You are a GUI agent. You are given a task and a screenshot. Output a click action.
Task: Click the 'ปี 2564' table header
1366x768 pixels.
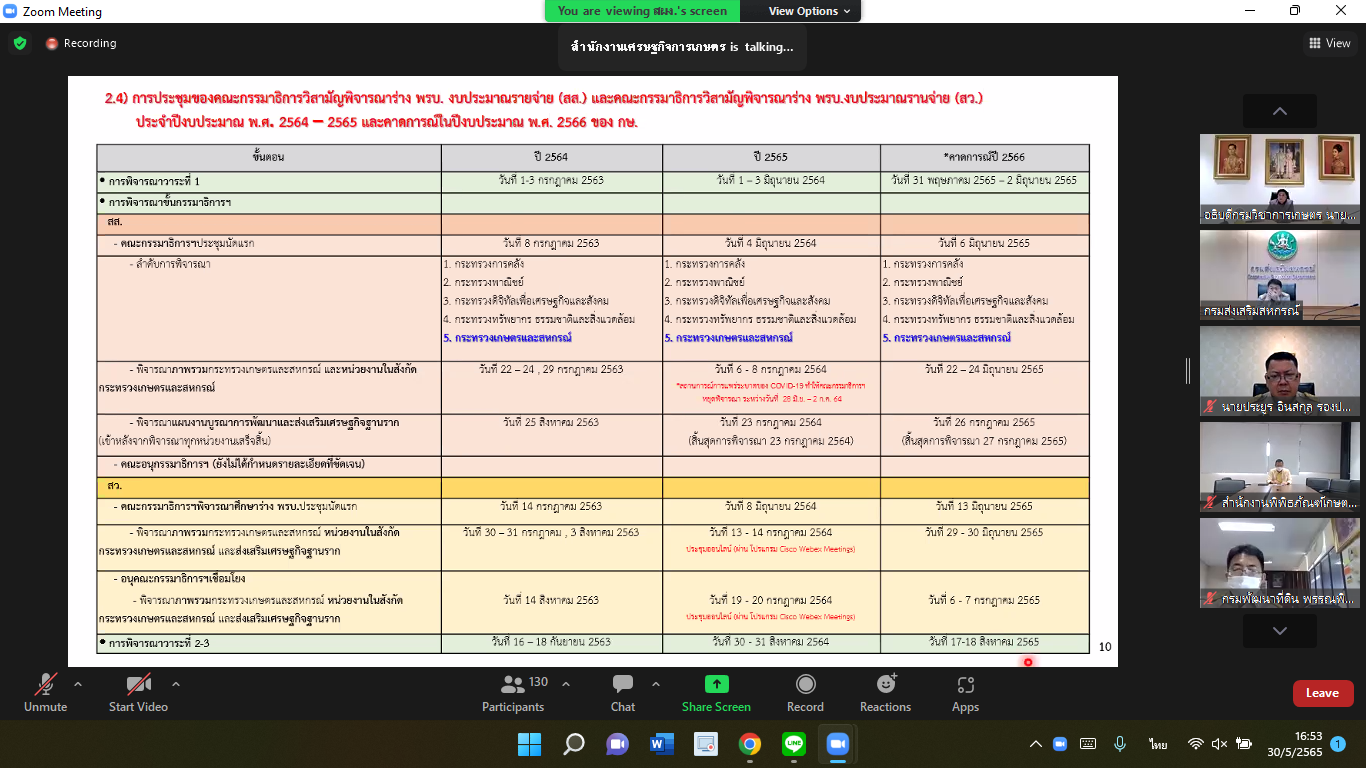pyautogui.click(x=551, y=157)
